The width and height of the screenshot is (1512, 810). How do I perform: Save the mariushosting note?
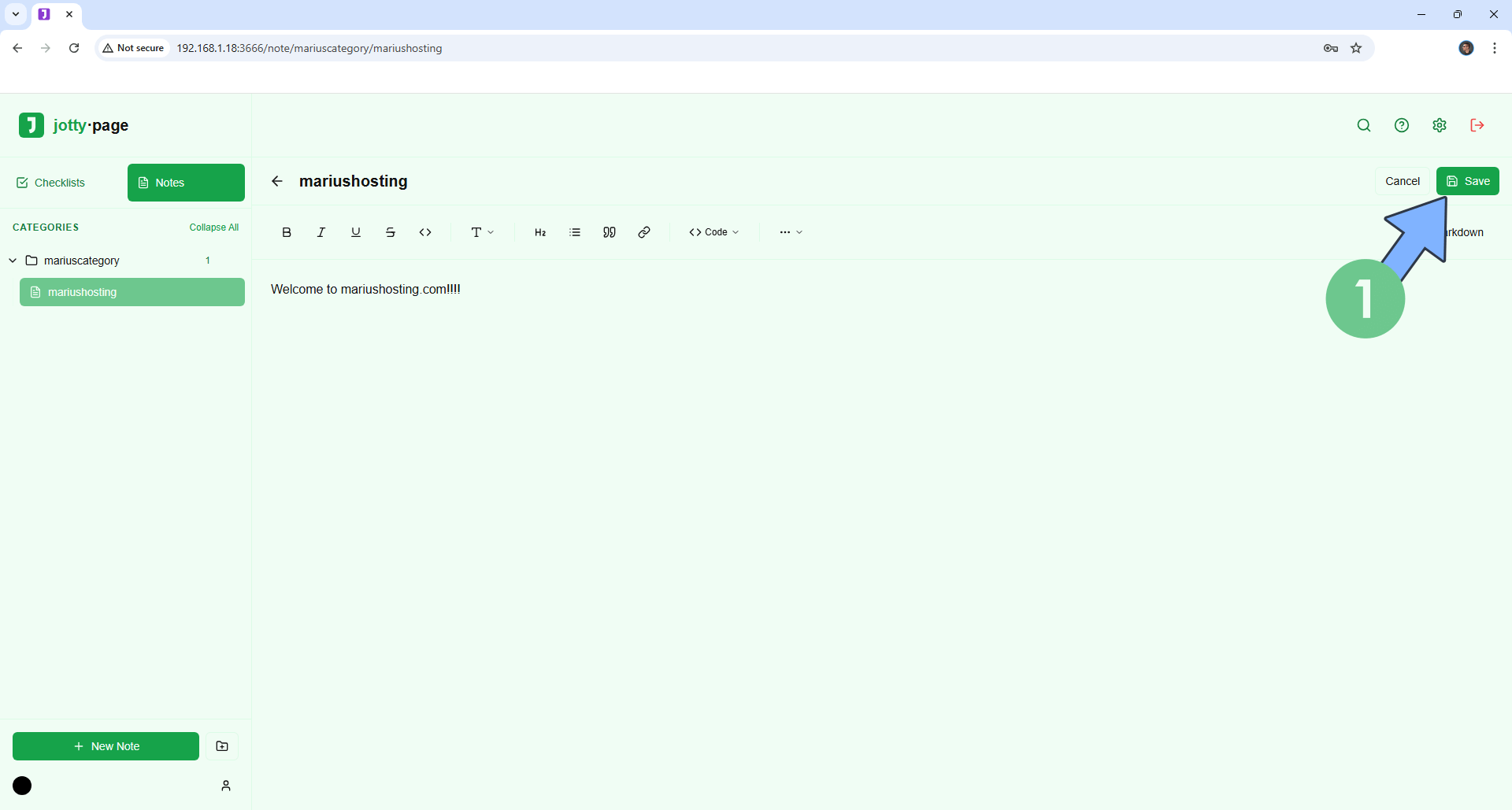[1467, 181]
